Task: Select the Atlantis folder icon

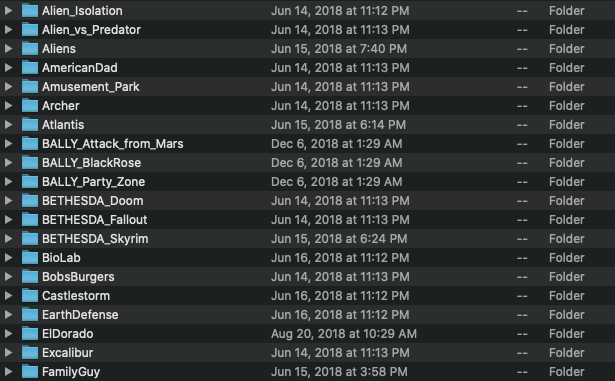Action: (x=30, y=125)
